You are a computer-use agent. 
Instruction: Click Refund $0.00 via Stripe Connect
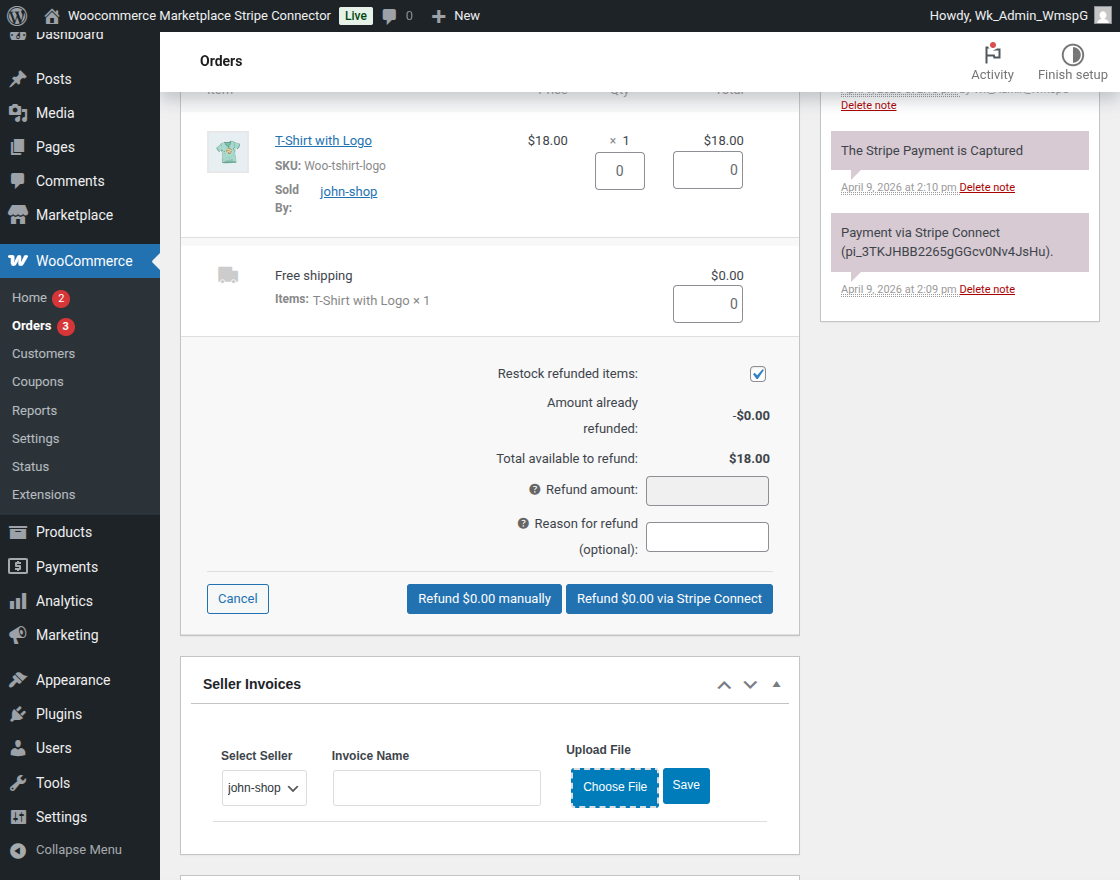click(x=669, y=598)
